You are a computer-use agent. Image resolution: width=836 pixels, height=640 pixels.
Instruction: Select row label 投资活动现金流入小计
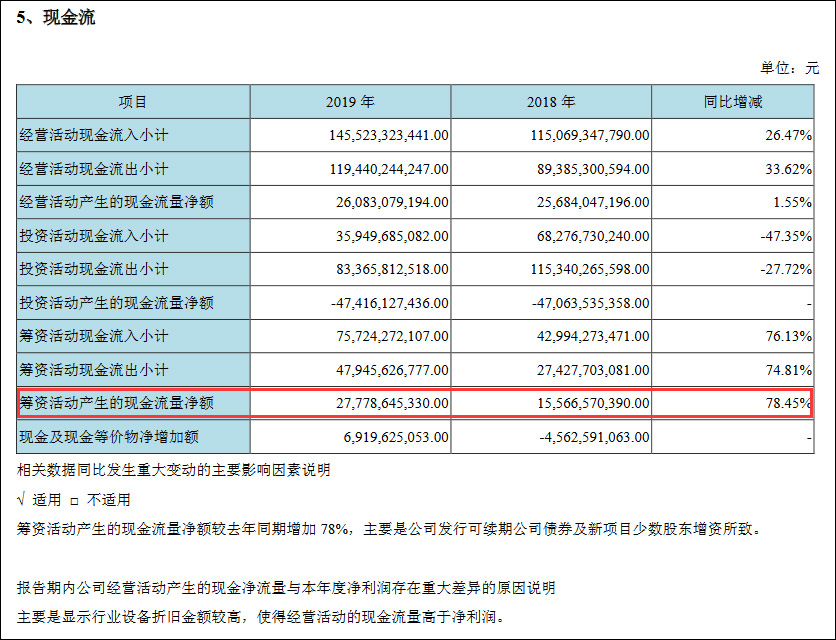[94, 236]
